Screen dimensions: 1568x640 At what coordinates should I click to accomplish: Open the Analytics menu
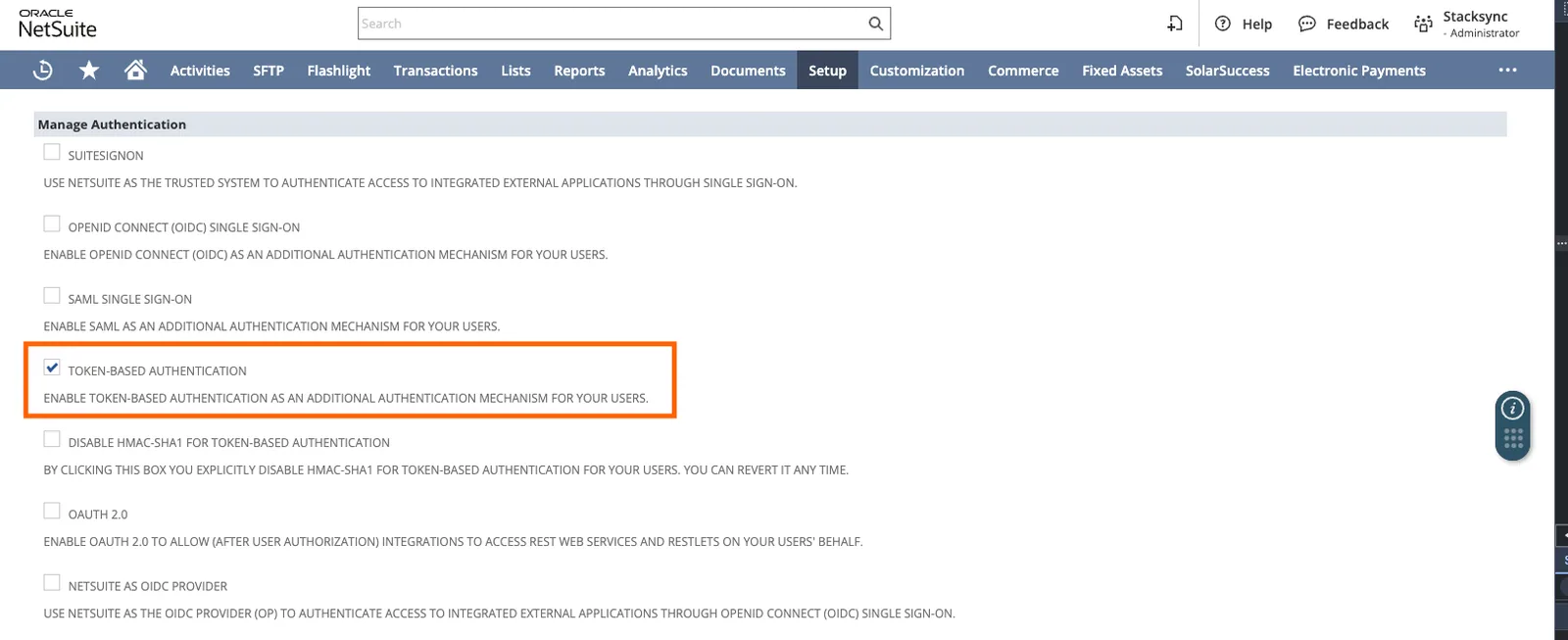click(658, 71)
